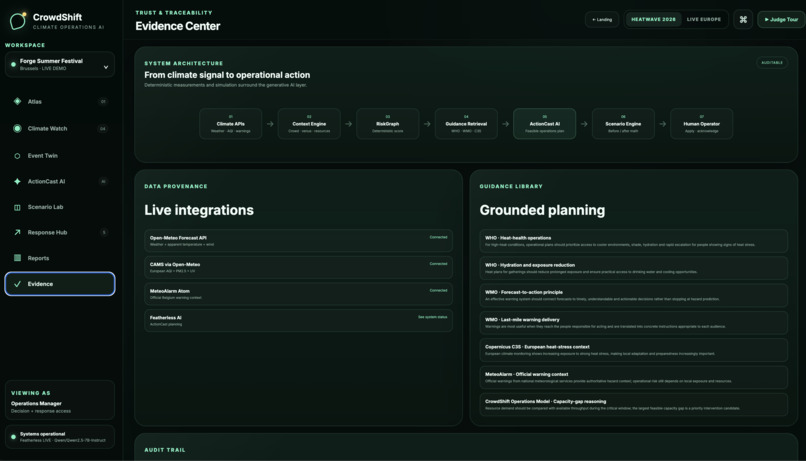Open WHO Hydration and exposure reduction card
Viewport: 806px width, 461px height.
click(x=633, y=268)
